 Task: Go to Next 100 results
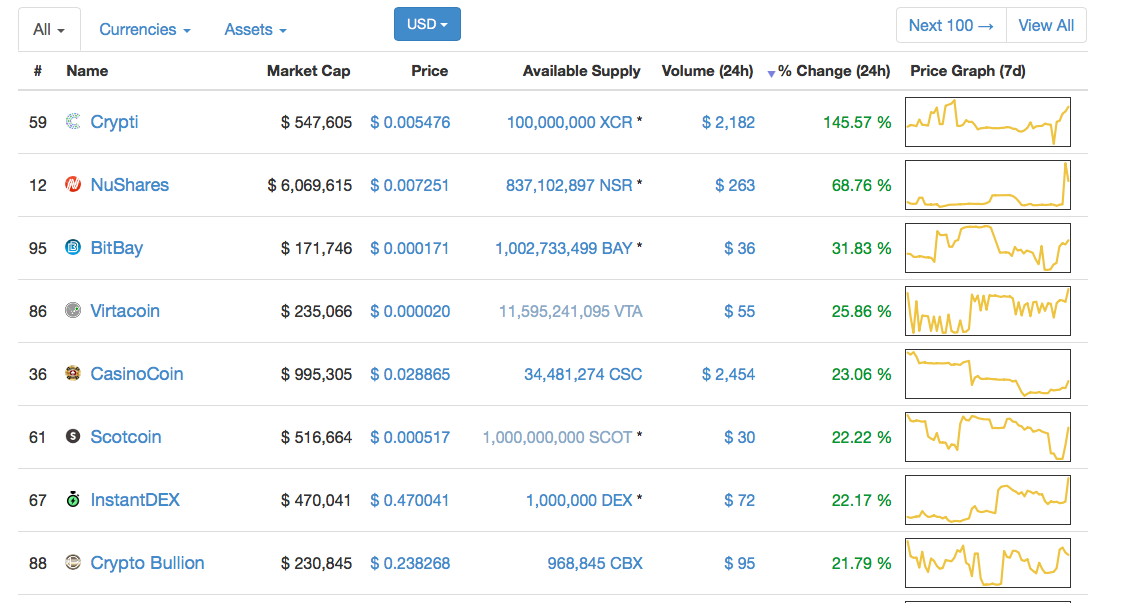[x=951, y=26]
